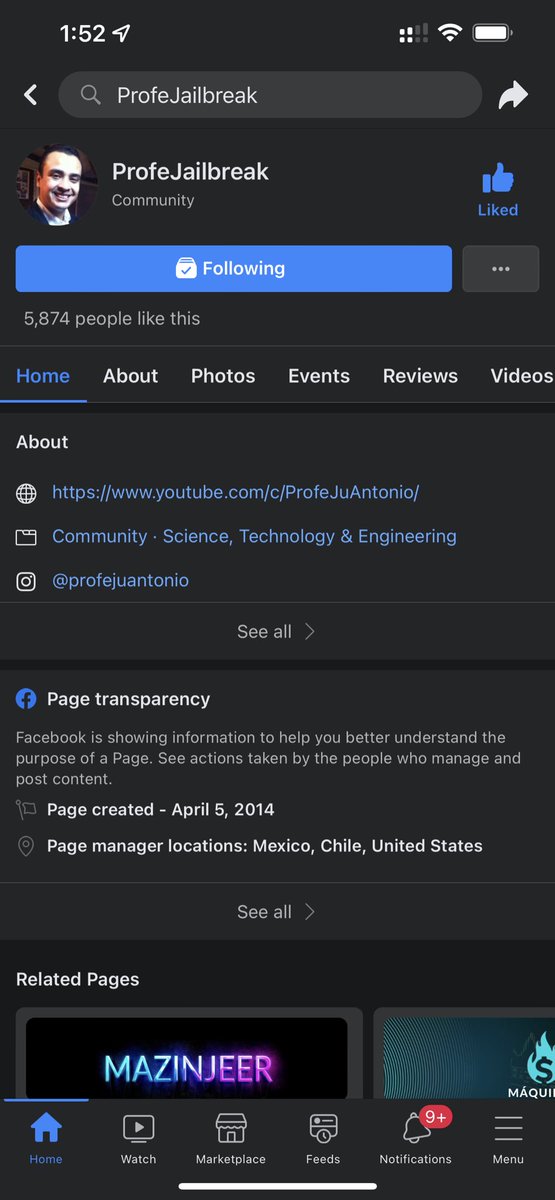Tap the share arrow icon

click(513, 96)
